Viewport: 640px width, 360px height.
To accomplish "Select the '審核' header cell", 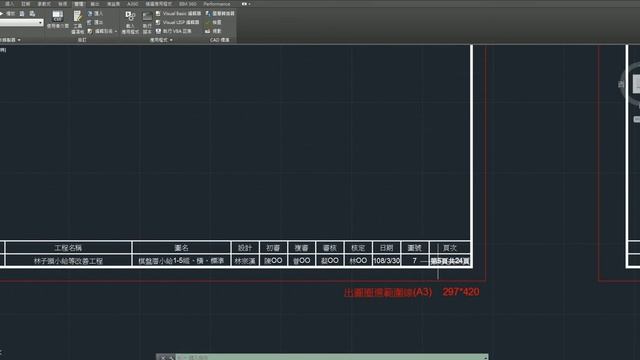I will point(329,248).
